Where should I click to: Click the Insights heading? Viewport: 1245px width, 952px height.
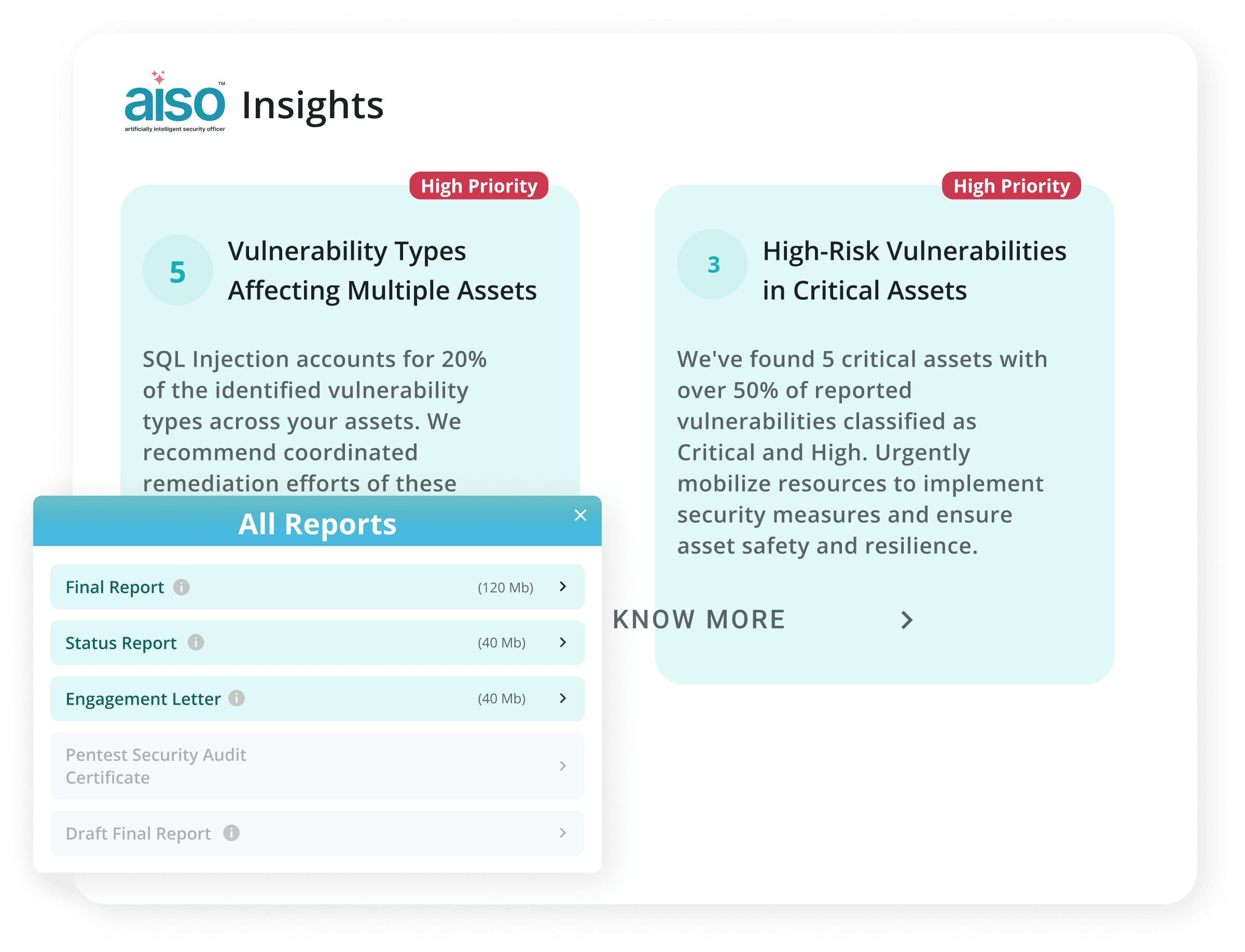(x=312, y=105)
